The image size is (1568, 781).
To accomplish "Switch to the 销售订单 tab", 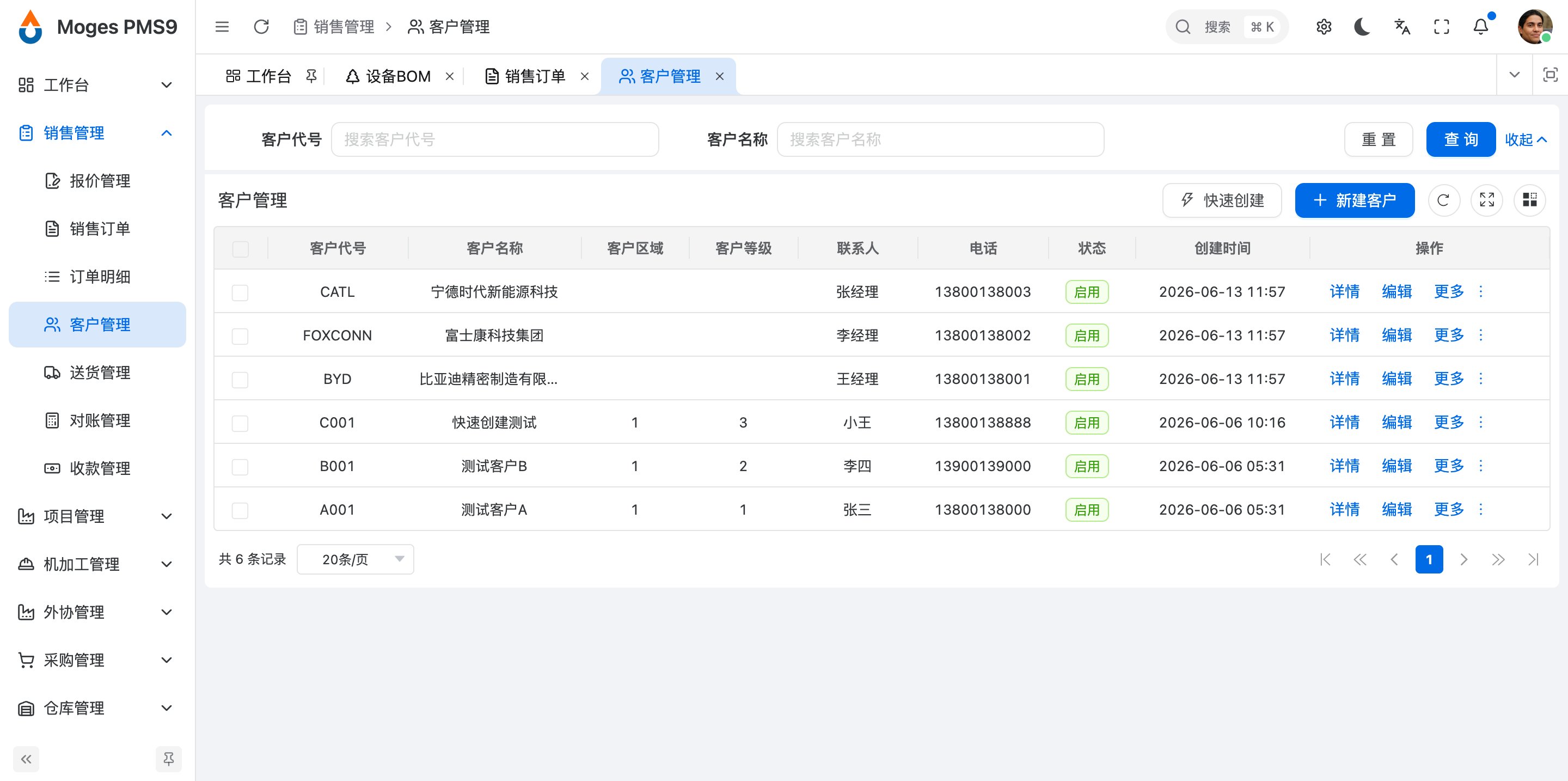I will click(x=535, y=76).
